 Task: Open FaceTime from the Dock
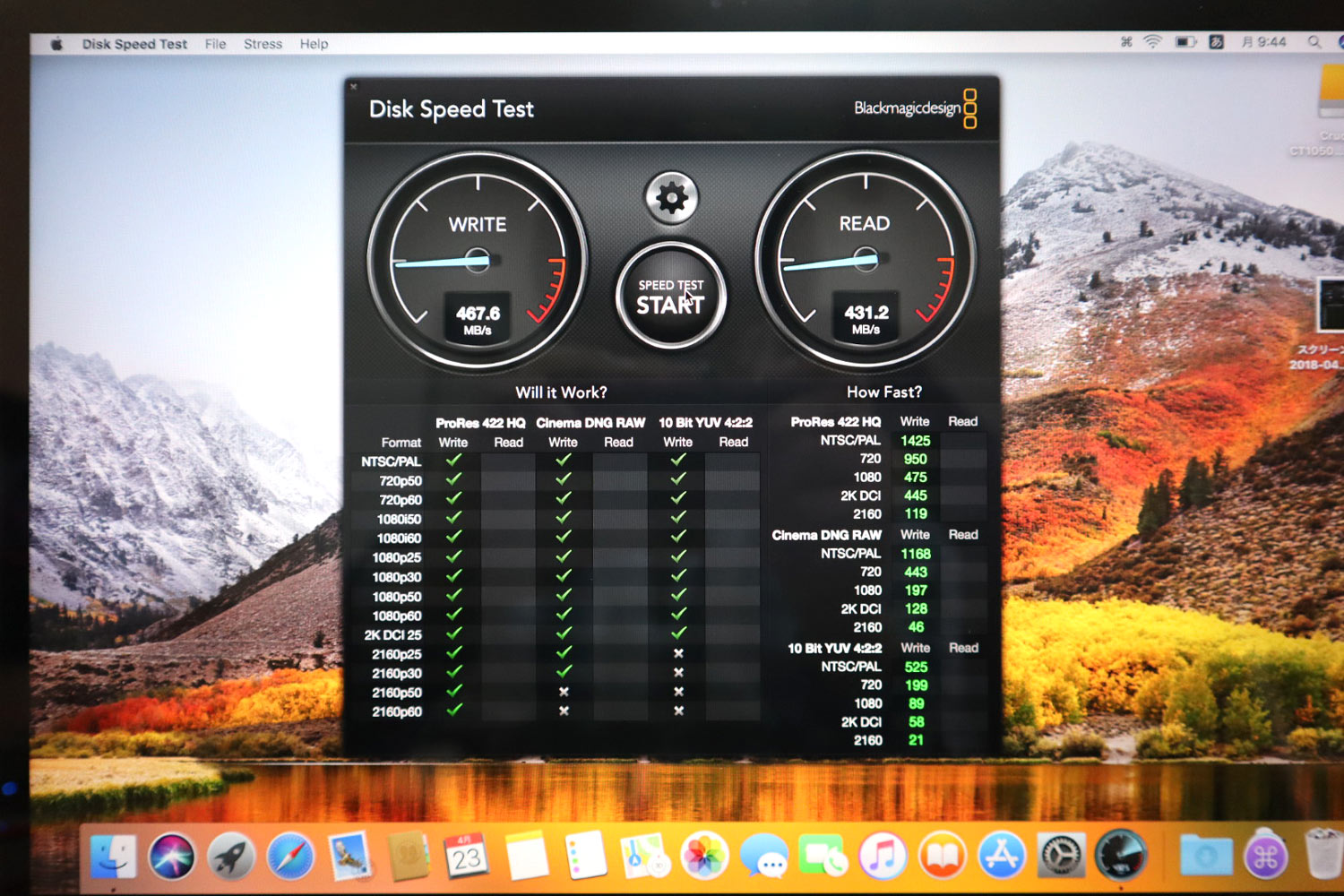pos(823,856)
